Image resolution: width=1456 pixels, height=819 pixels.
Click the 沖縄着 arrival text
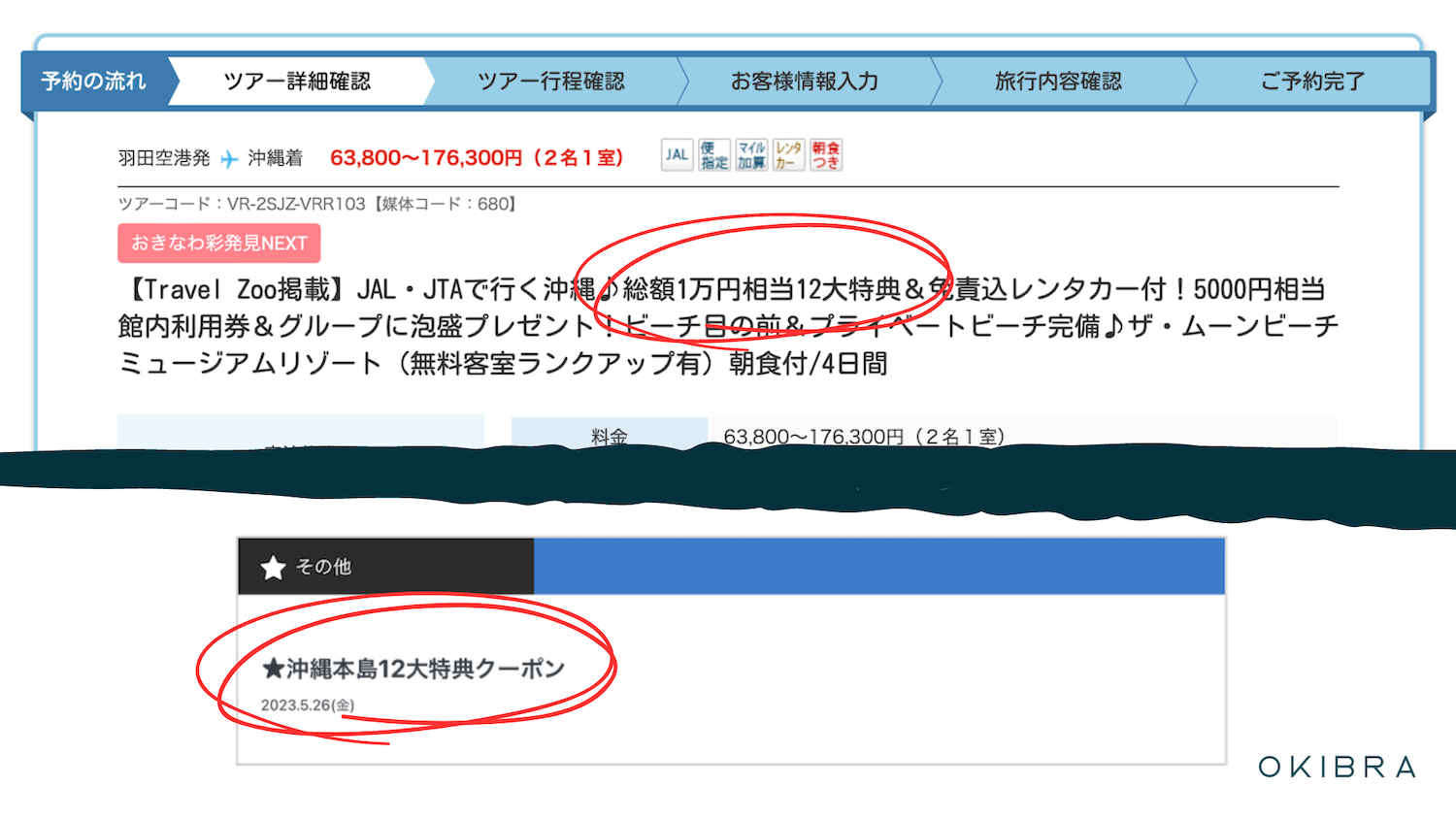tap(276, 158)
